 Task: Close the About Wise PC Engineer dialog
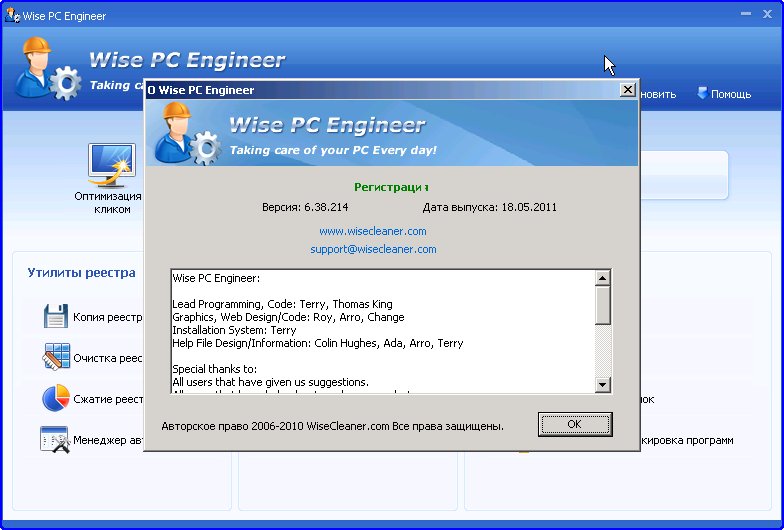[x=627, y=90]
